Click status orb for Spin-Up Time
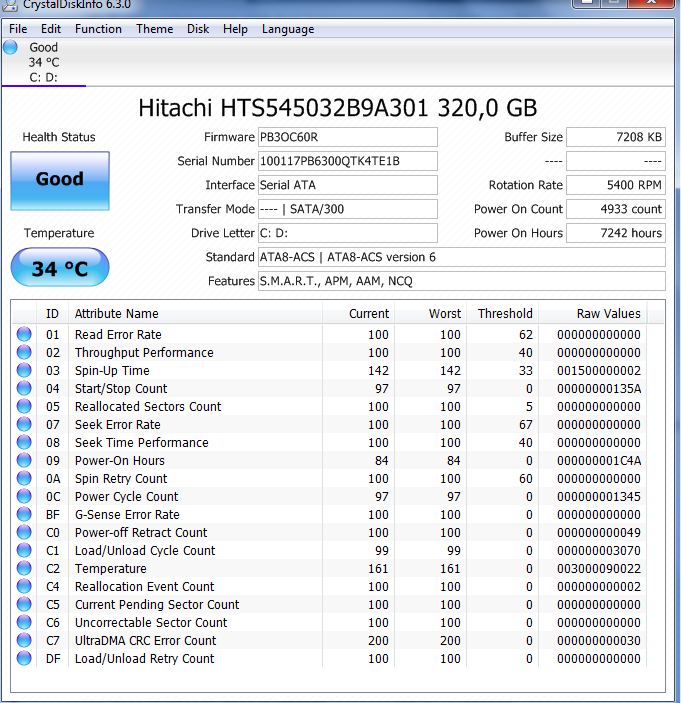 coord(24,370)
